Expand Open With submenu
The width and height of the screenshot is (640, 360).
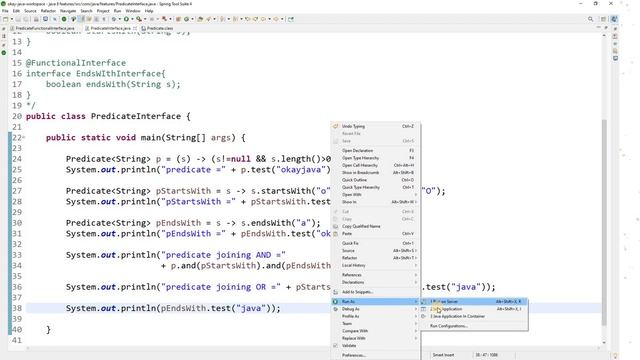375,195
